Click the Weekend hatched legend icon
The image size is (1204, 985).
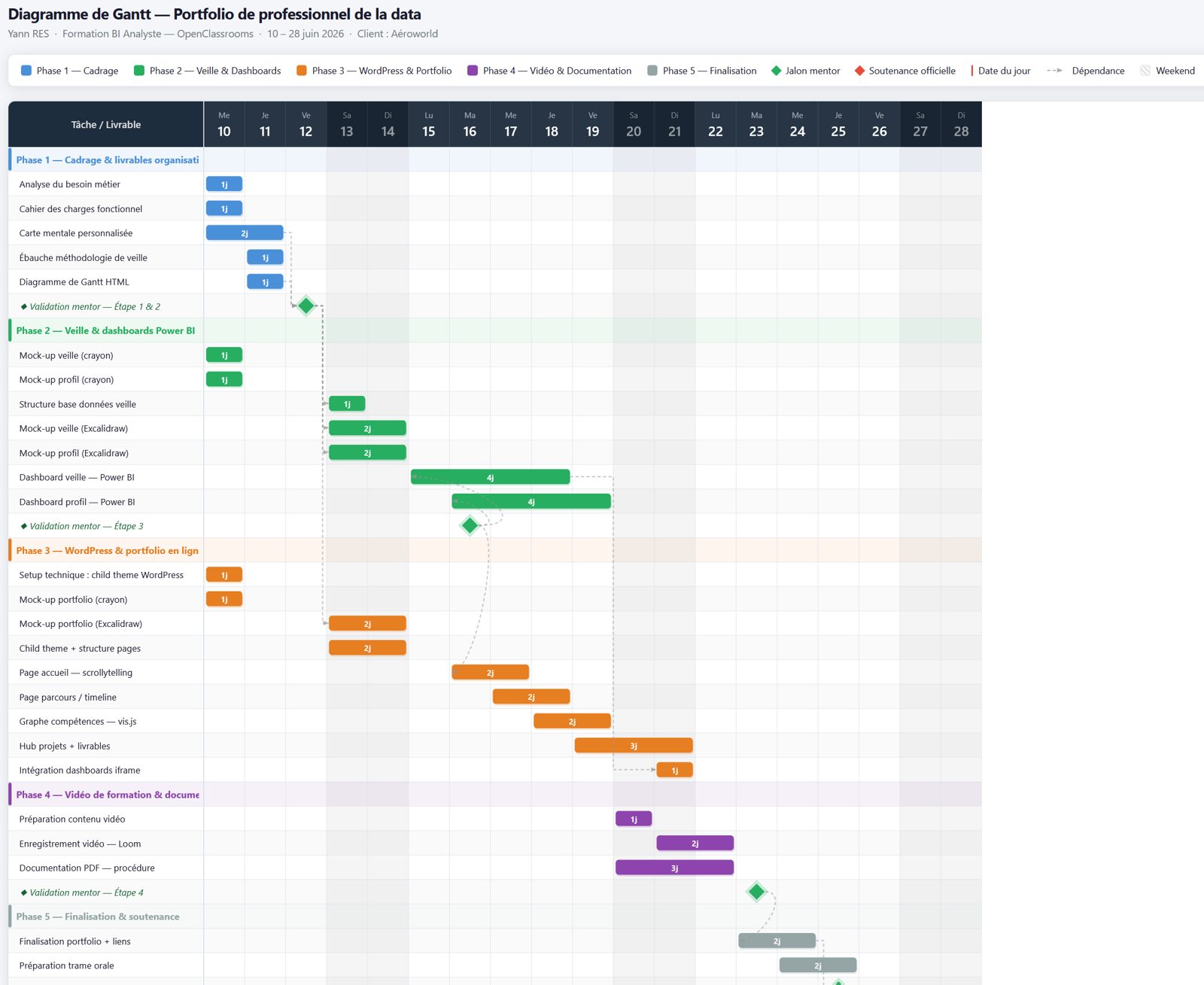(1145, 71)
